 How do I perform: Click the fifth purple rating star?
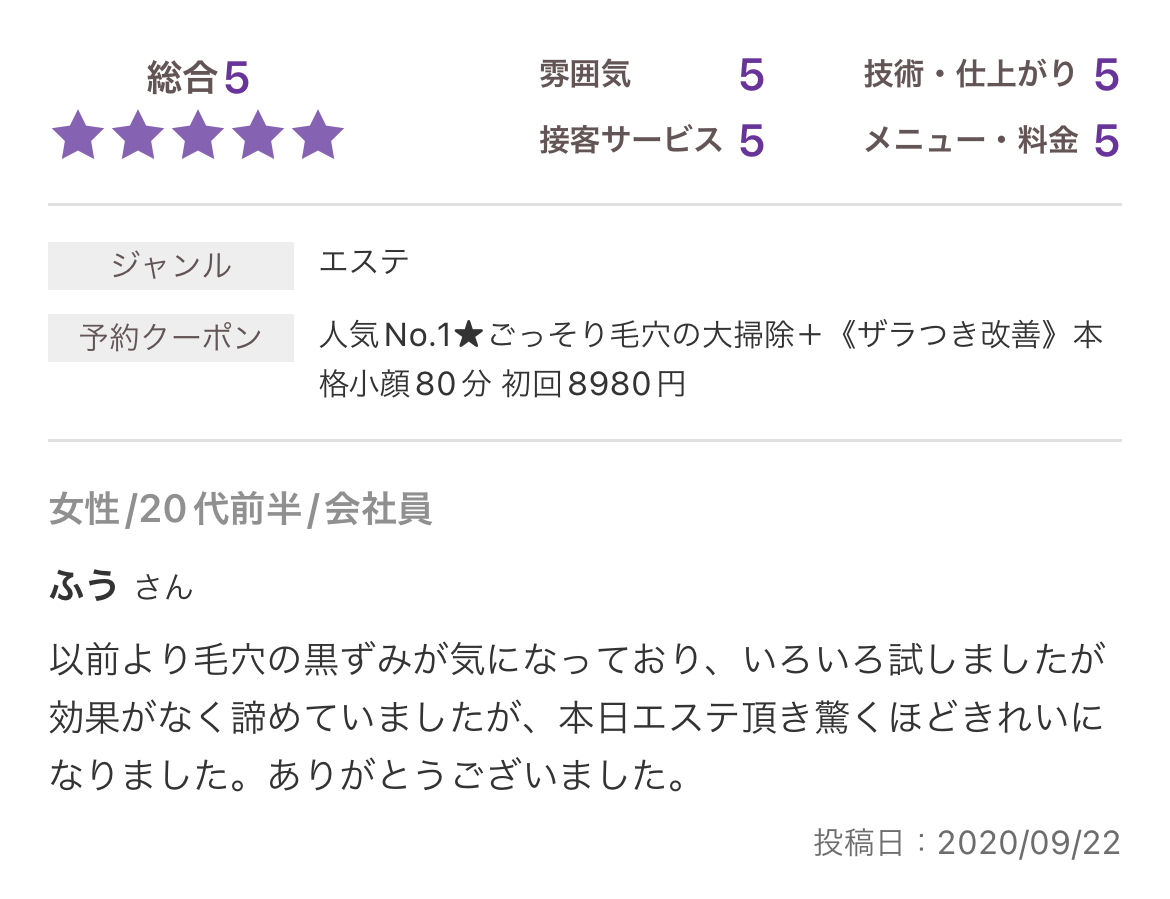coord(318,136)
